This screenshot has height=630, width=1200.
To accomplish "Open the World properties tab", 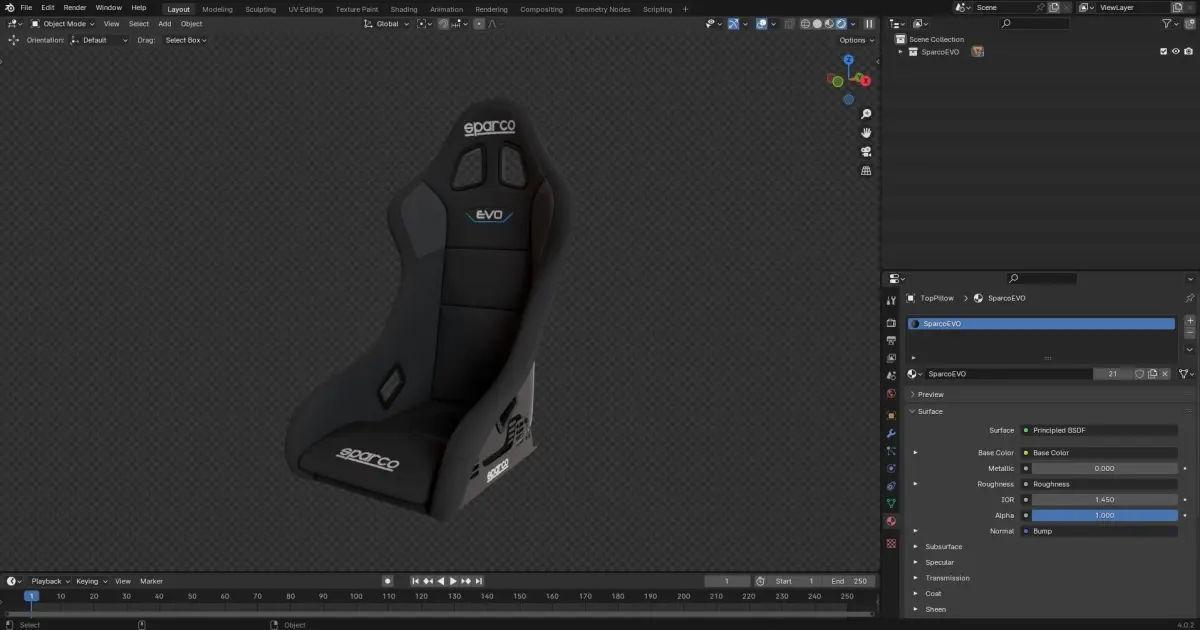I will click(891, 394).
